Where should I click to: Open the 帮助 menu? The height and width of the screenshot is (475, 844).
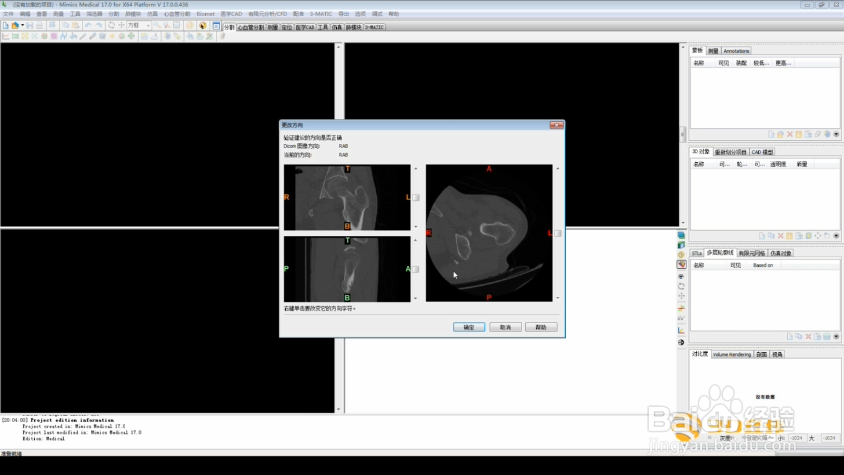coord(393,14)
